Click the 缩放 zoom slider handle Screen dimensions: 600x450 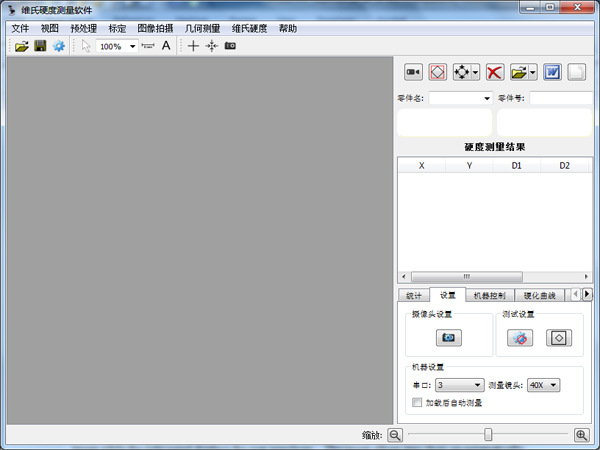tap(488, 434)
